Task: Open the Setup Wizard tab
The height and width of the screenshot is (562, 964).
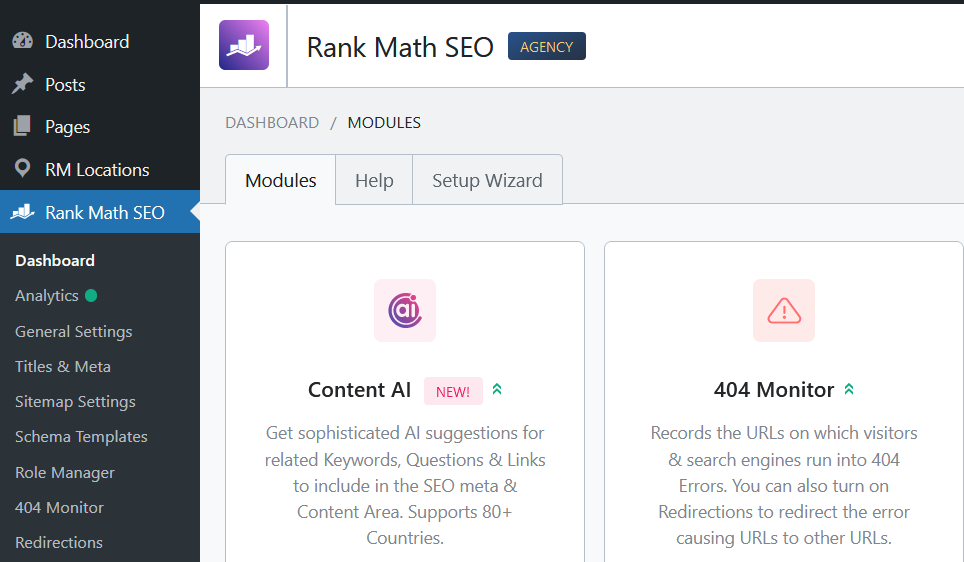Action: 487,181
